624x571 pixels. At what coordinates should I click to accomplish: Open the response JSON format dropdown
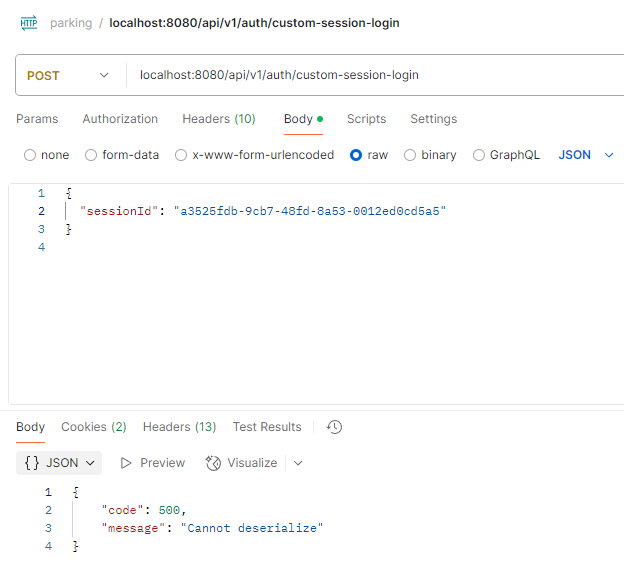[x=59, y=463]
